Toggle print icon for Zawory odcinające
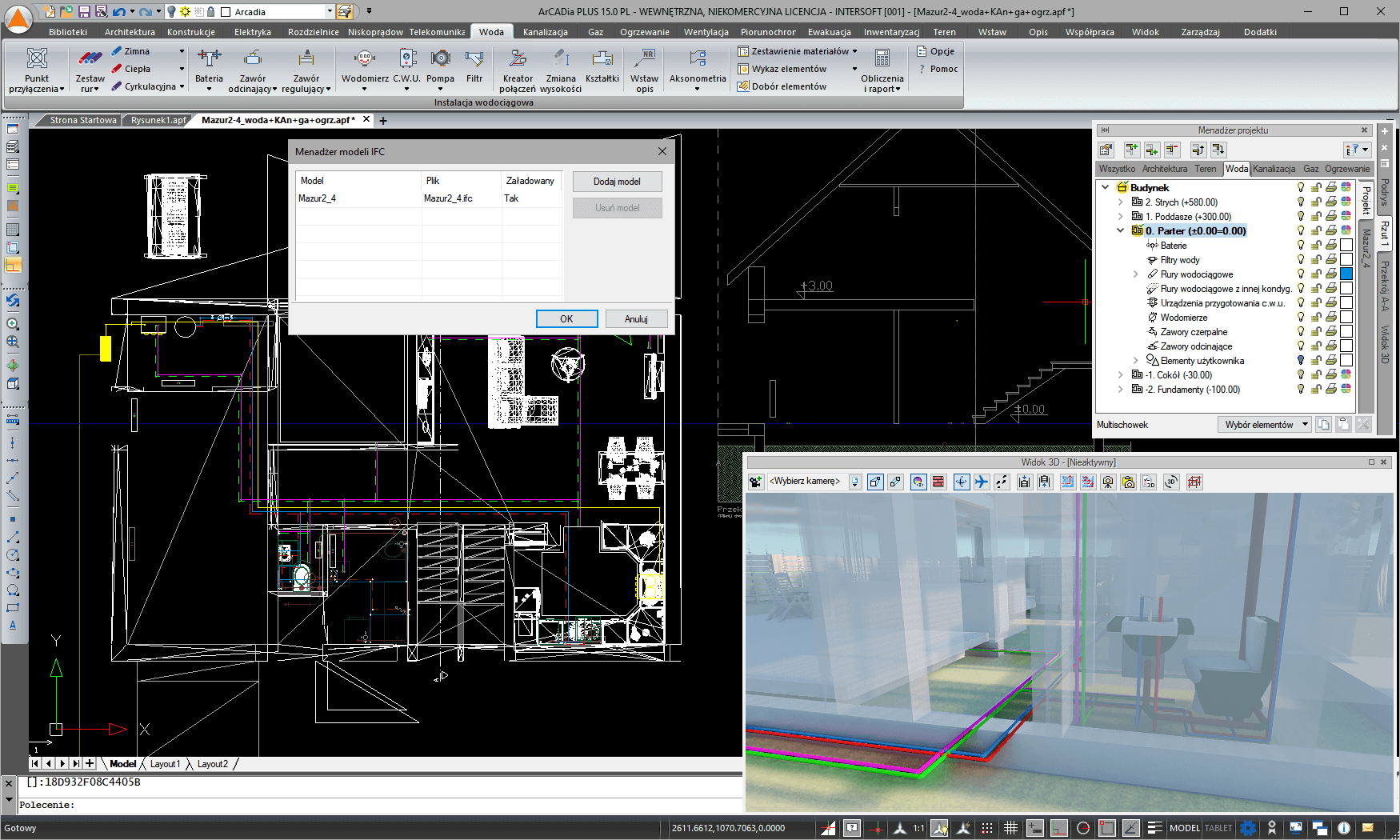 pyautogui.click(x=1331, y=346)
